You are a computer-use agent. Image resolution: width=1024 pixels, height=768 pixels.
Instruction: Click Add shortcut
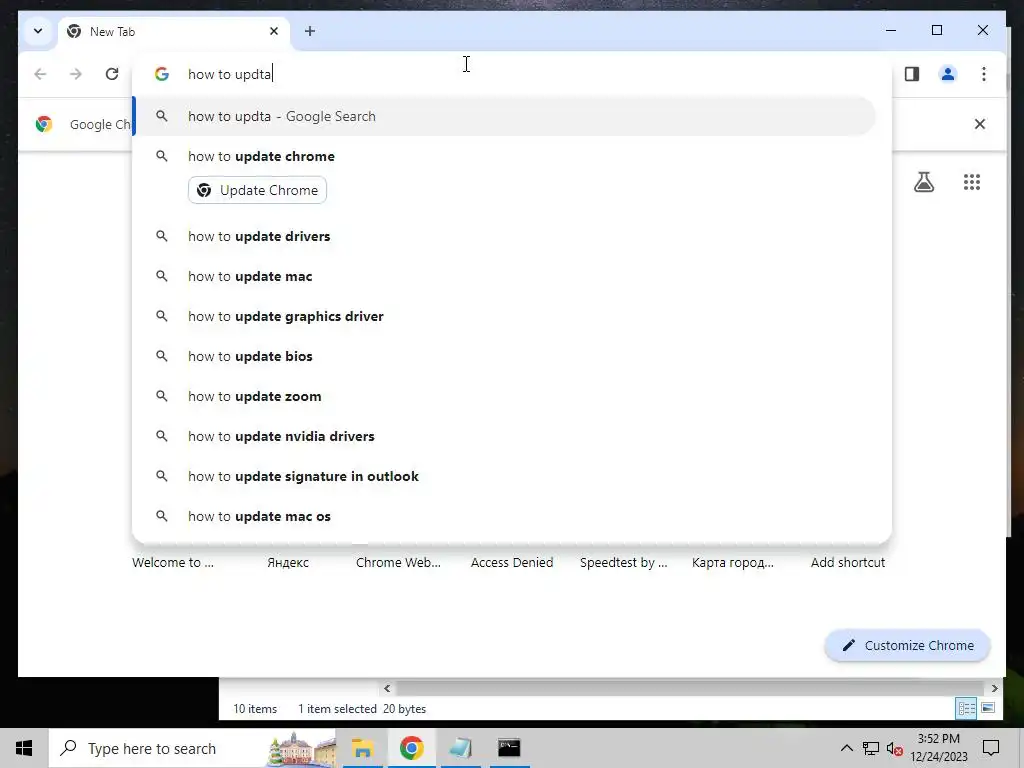click(x=848, y=562)
